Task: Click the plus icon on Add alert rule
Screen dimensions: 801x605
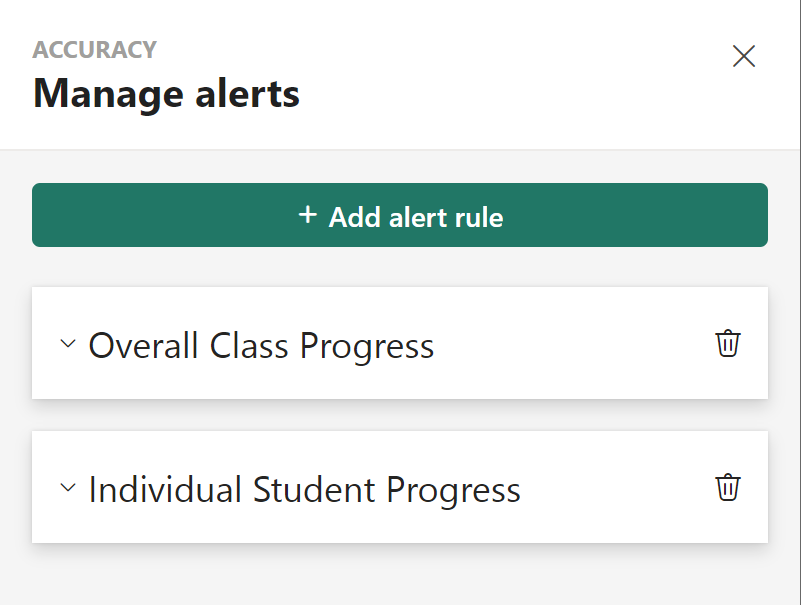Action: (307, 215)
